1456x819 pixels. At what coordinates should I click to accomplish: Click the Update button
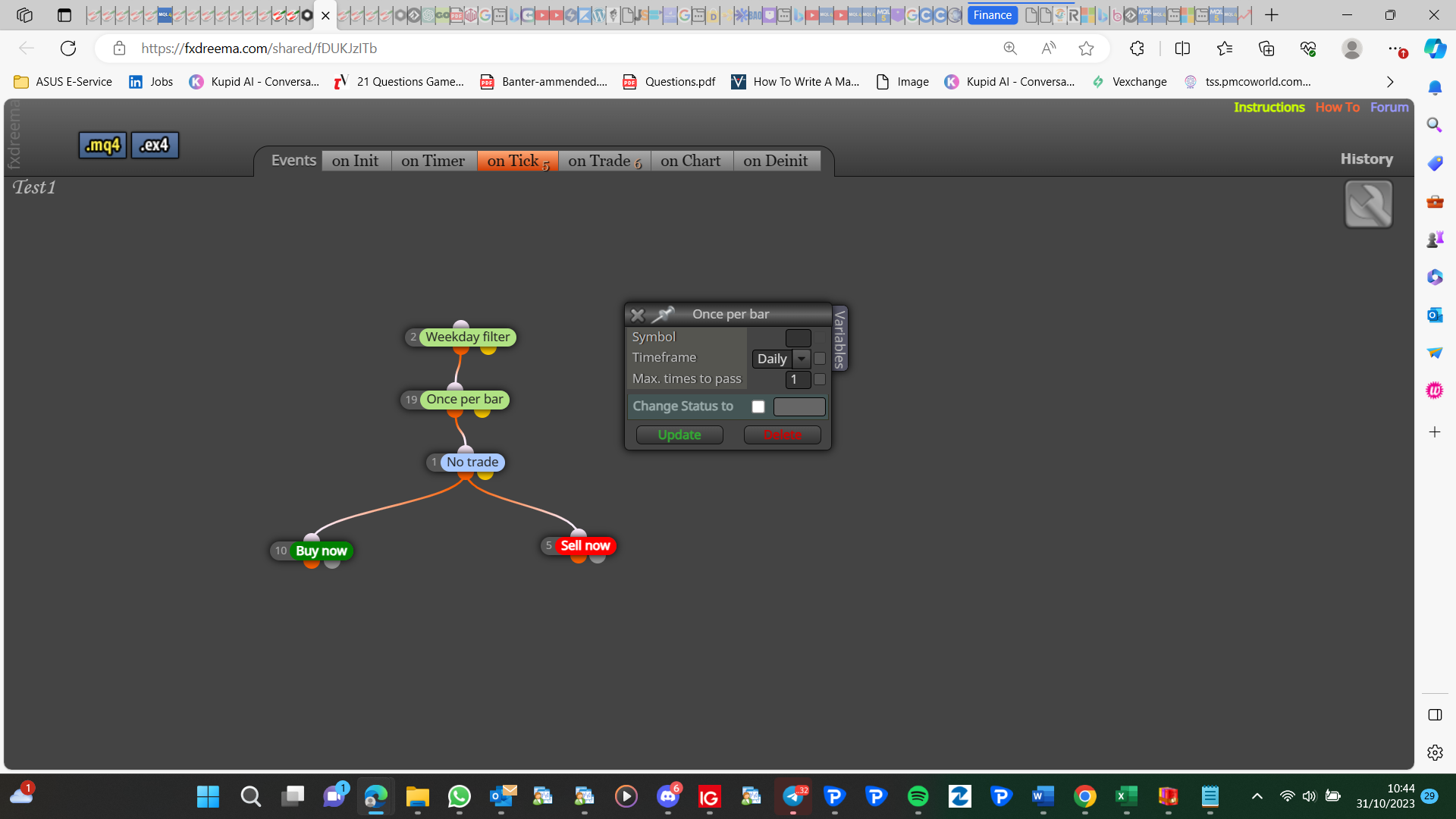point(679,435)
